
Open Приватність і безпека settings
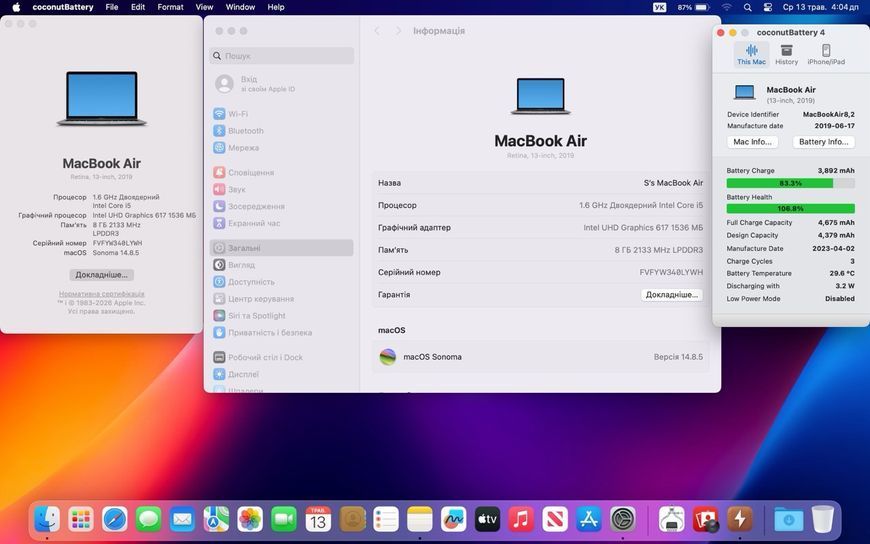click(281, 333)
